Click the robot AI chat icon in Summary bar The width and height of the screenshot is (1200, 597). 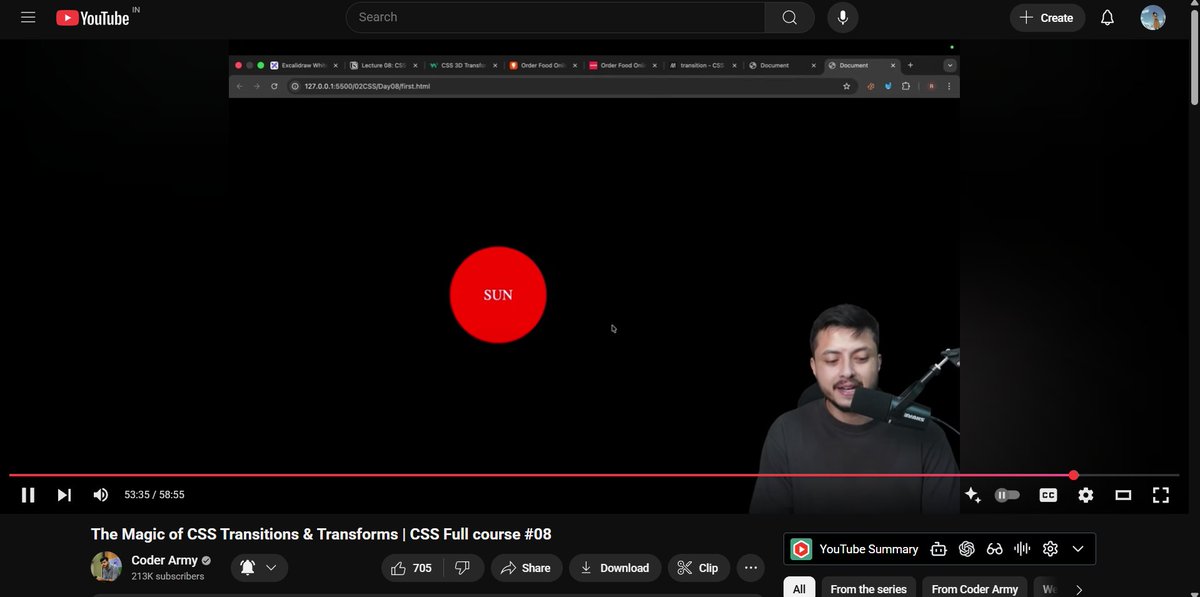tap(938, 548)
